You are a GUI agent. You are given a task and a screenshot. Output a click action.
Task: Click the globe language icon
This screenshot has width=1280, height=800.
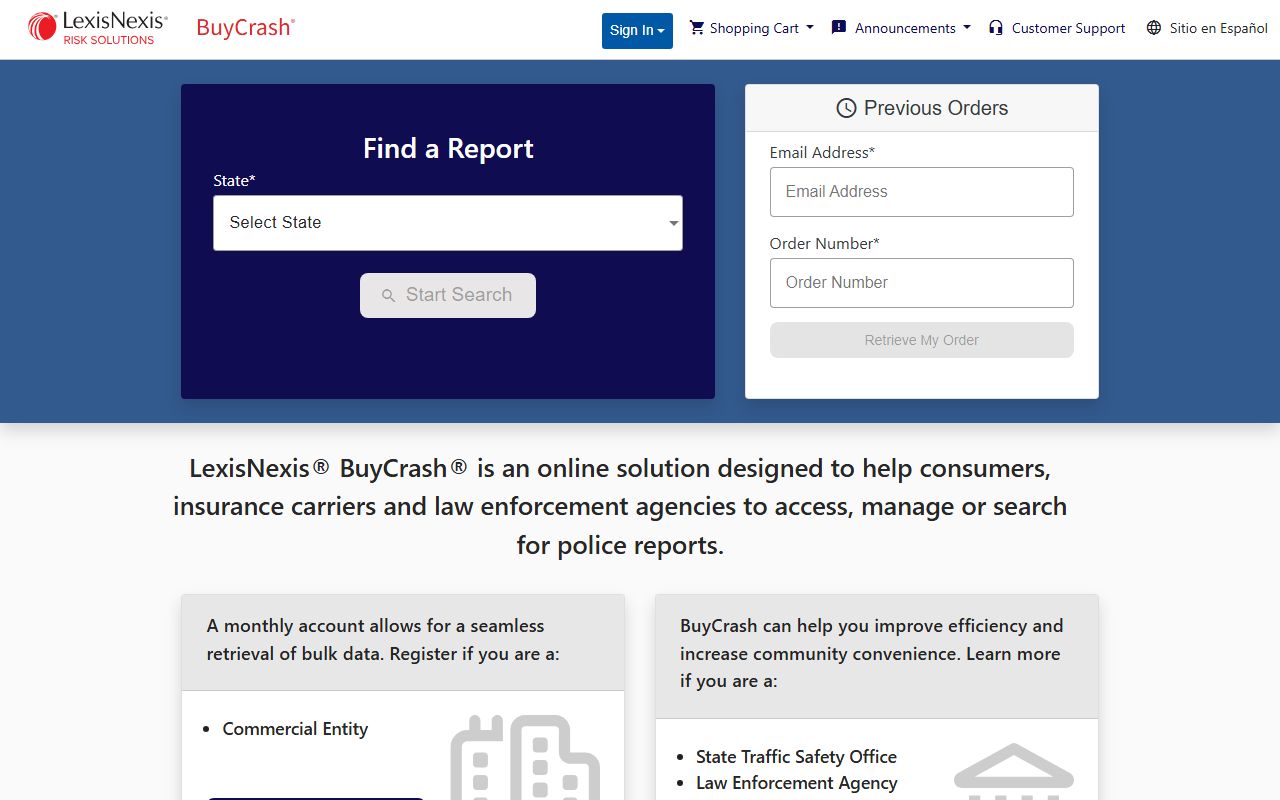point(1154,28)
